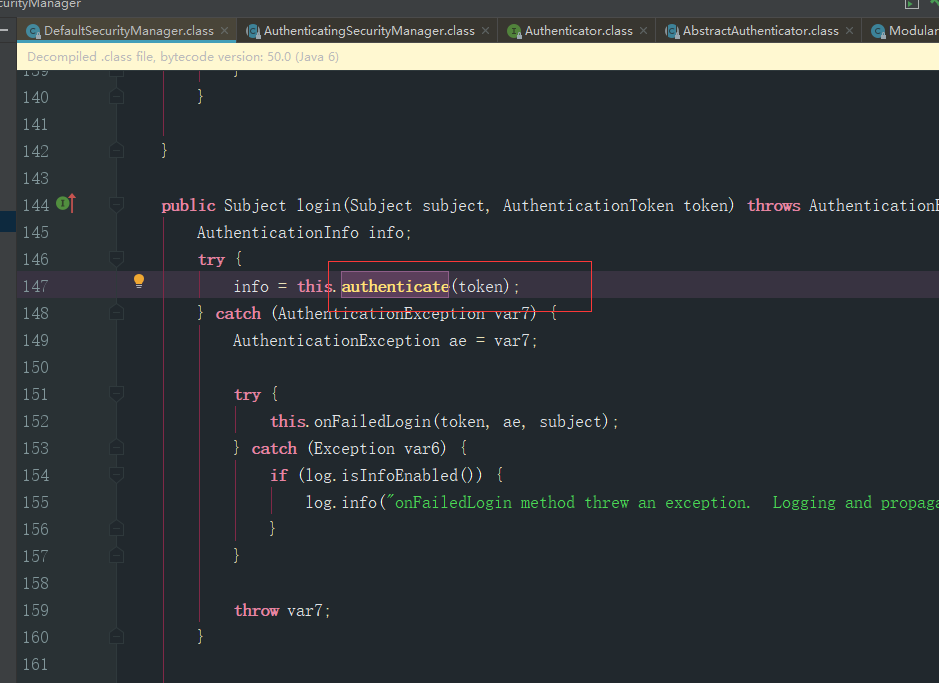This screenshot has height=683, width=939.
Task: Toggle fold end marker at line 140
Action: (x=117, y=96)
